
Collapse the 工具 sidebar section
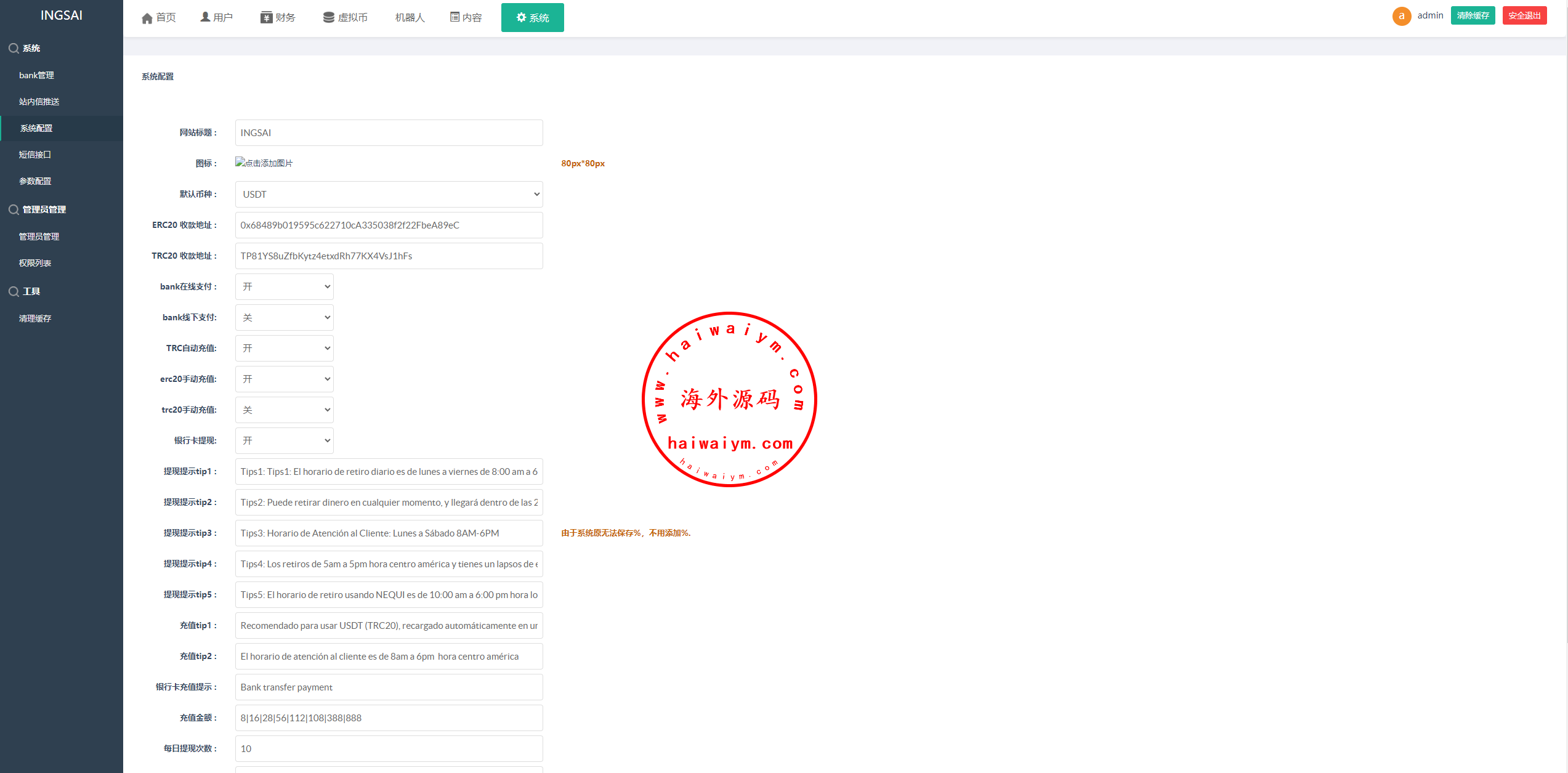(31, 291)
